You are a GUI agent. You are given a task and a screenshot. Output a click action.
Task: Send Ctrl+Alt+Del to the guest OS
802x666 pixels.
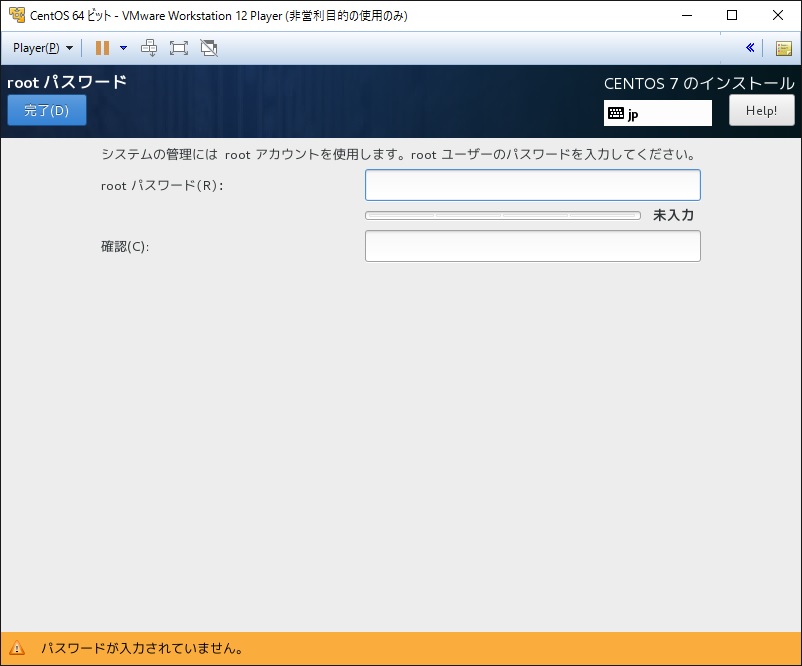[148, 47]
